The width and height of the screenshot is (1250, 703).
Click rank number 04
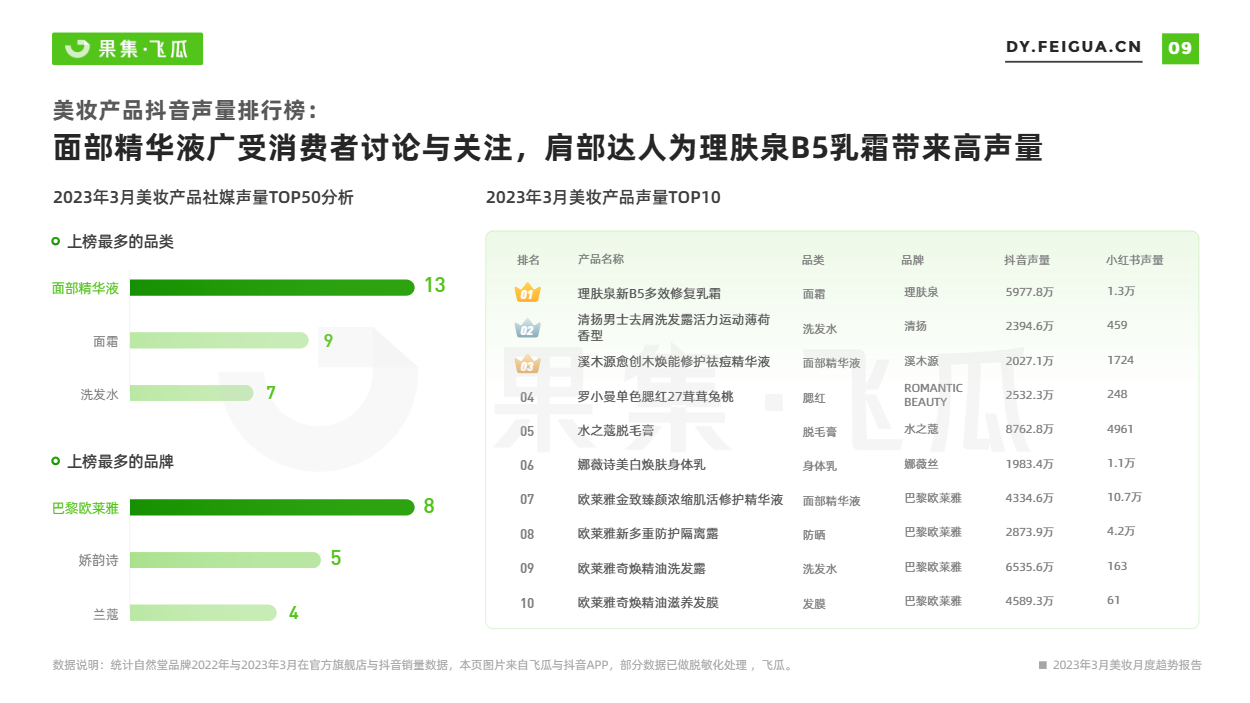tap(527, 397)
